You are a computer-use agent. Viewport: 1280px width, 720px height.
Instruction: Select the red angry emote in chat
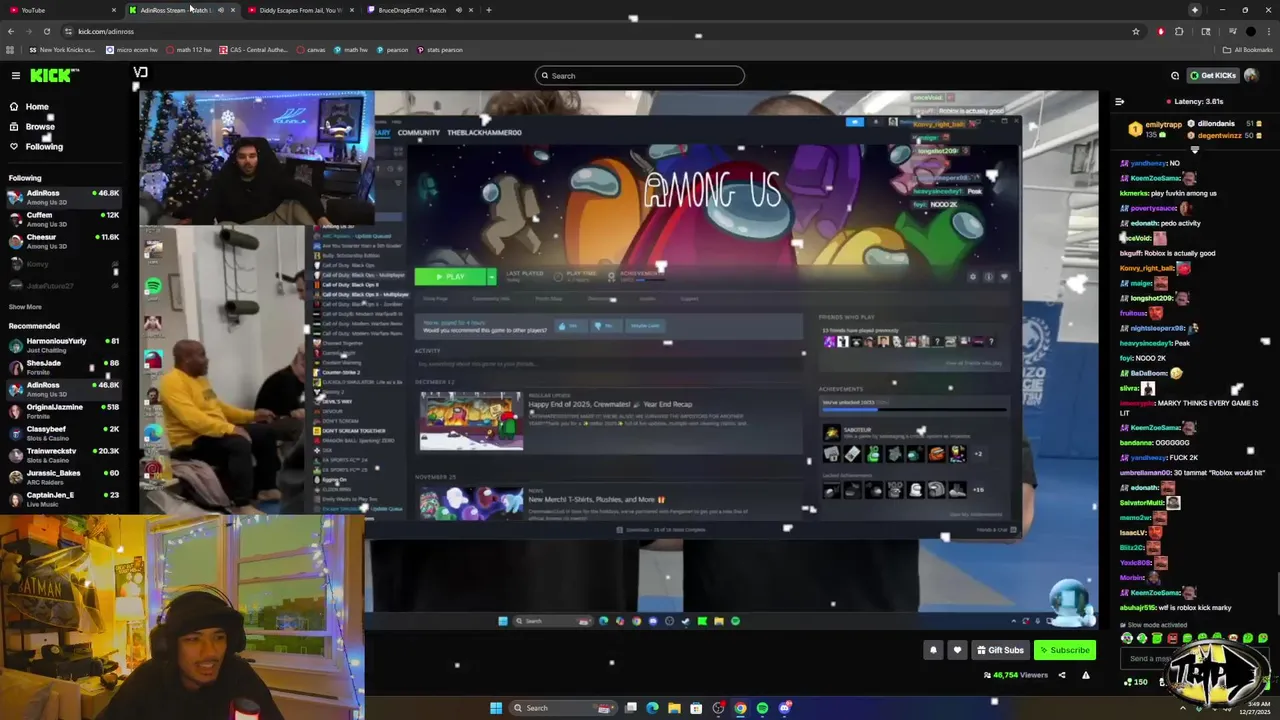point(1172,638)
